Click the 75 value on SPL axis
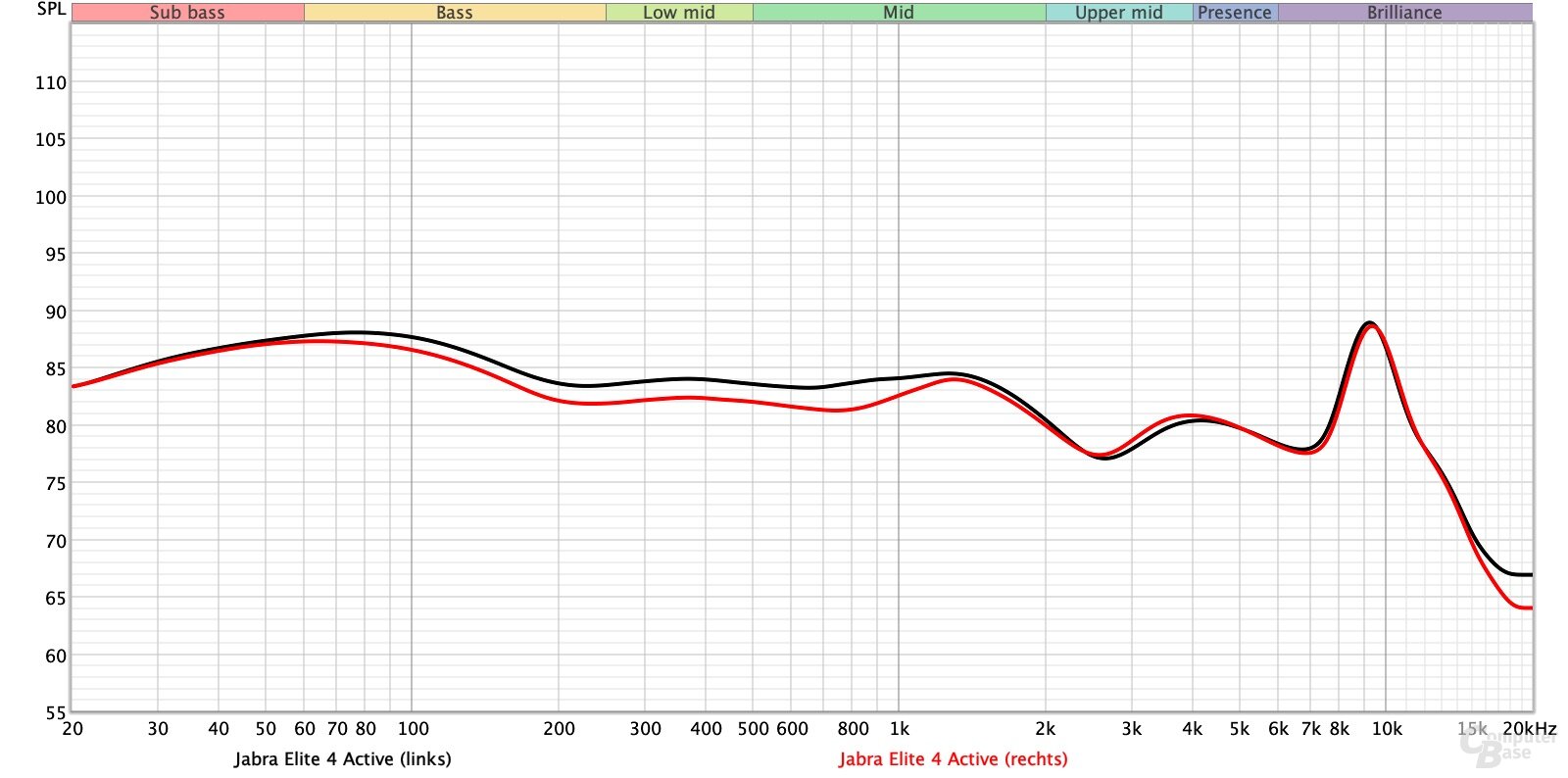The height and width of the screenshot is (778, 1568). coord(56,483)
